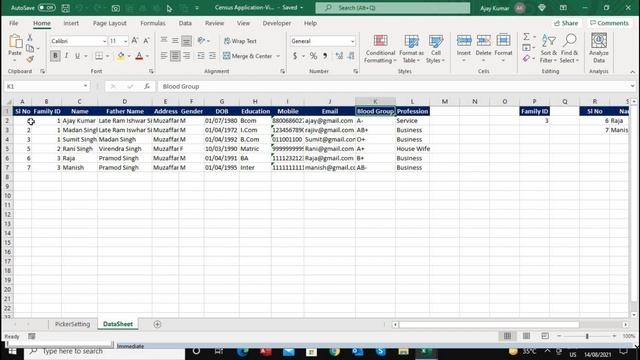Open the font size dropdown
The height and width of the screenshot is (360, 640).
coord(125,41)
